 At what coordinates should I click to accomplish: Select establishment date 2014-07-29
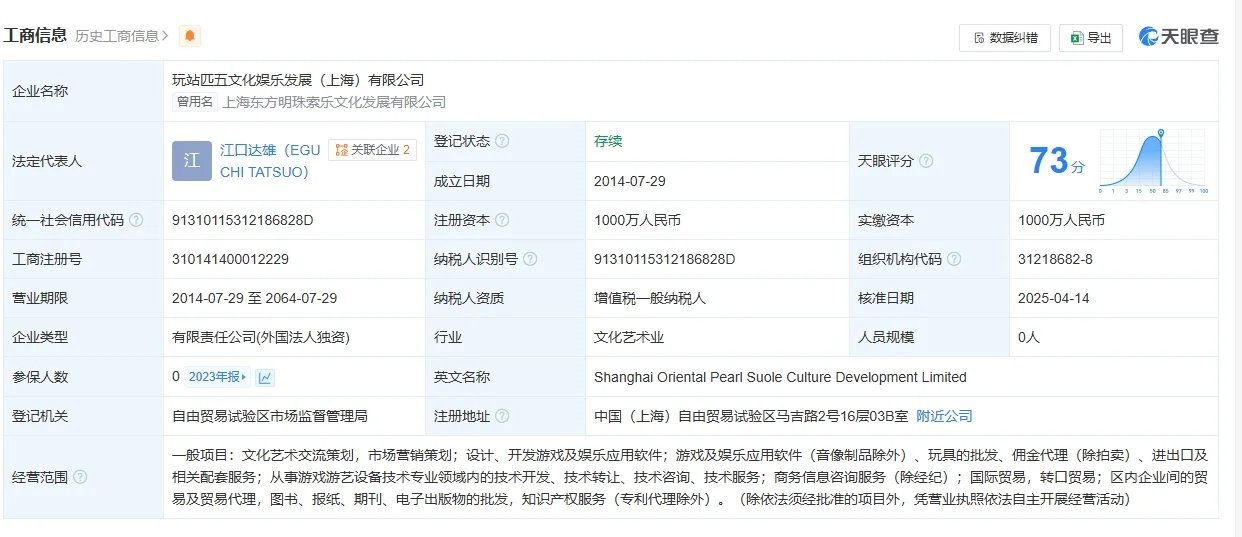[x=630, y=181]
